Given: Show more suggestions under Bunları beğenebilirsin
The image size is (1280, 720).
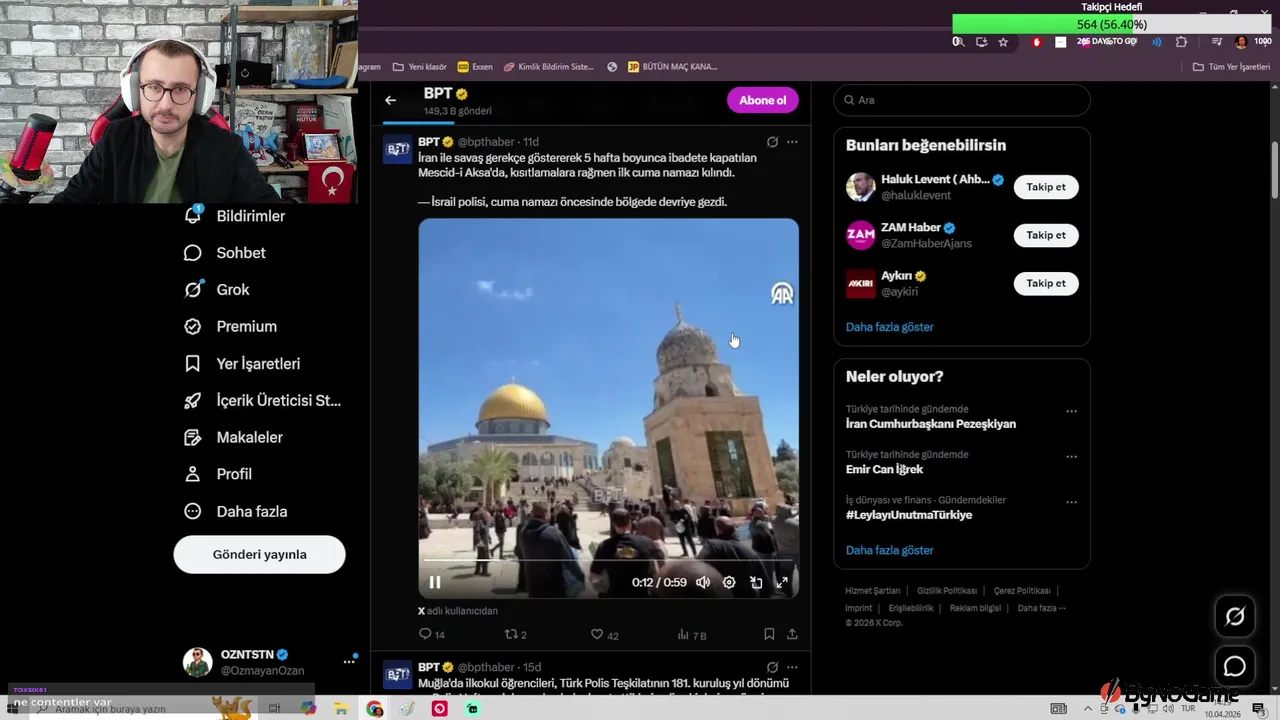Looking at the screenshot, I should tap(889, 327).
